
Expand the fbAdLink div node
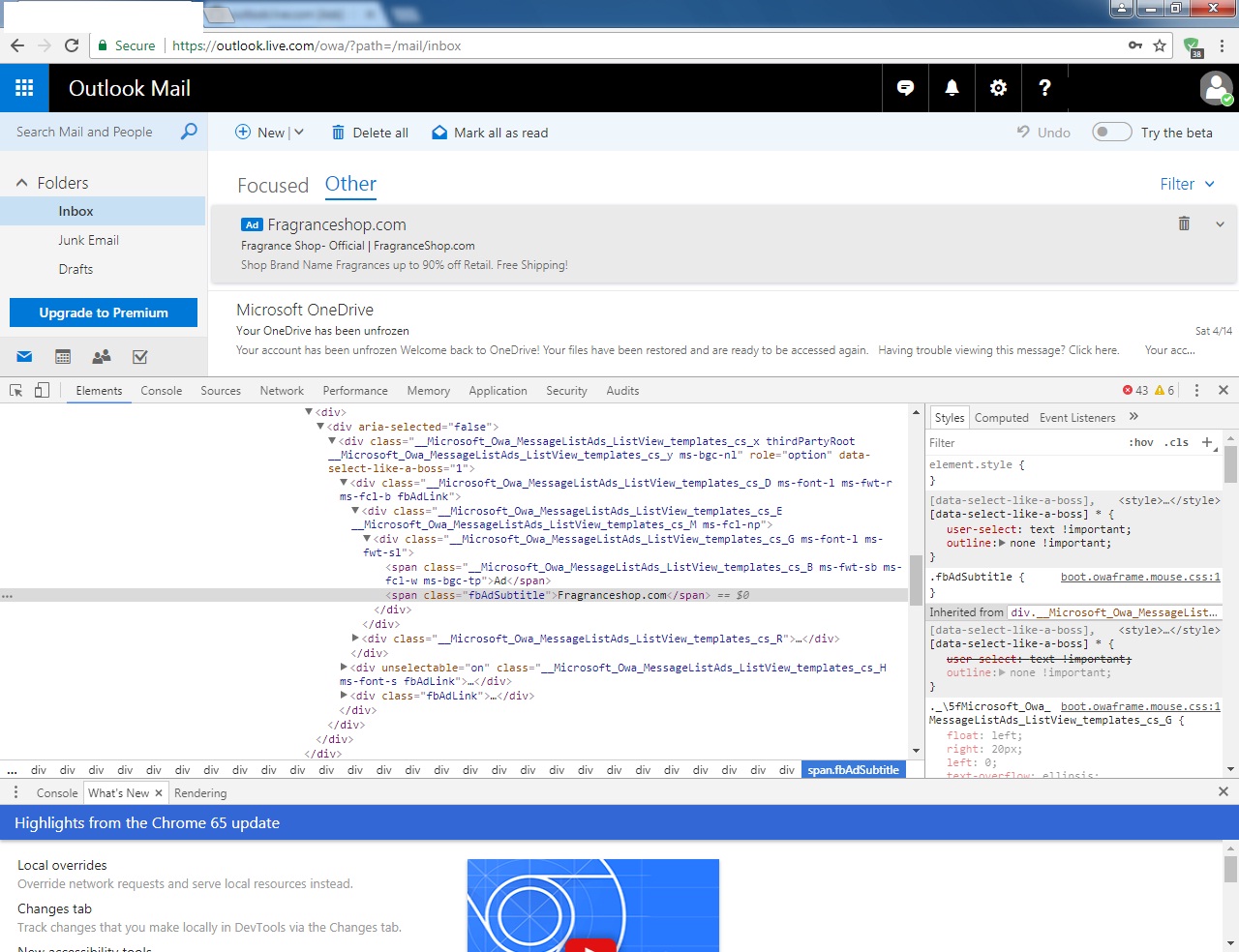pyautogui.click(x=344, y=696)
